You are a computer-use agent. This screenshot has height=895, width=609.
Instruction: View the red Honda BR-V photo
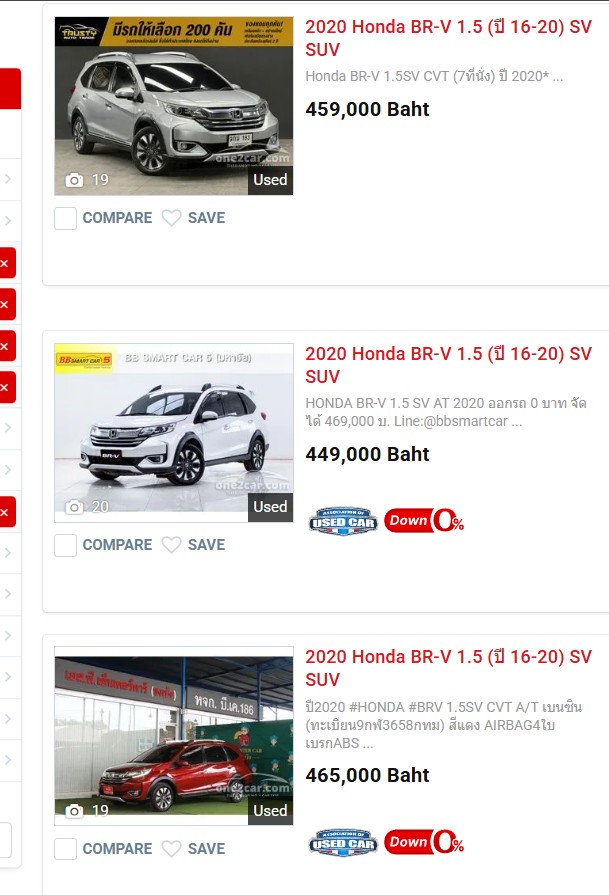174,736
